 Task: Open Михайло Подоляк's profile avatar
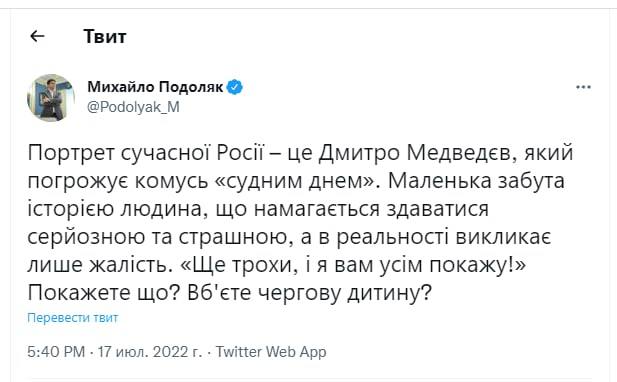(x=51, y=98)
